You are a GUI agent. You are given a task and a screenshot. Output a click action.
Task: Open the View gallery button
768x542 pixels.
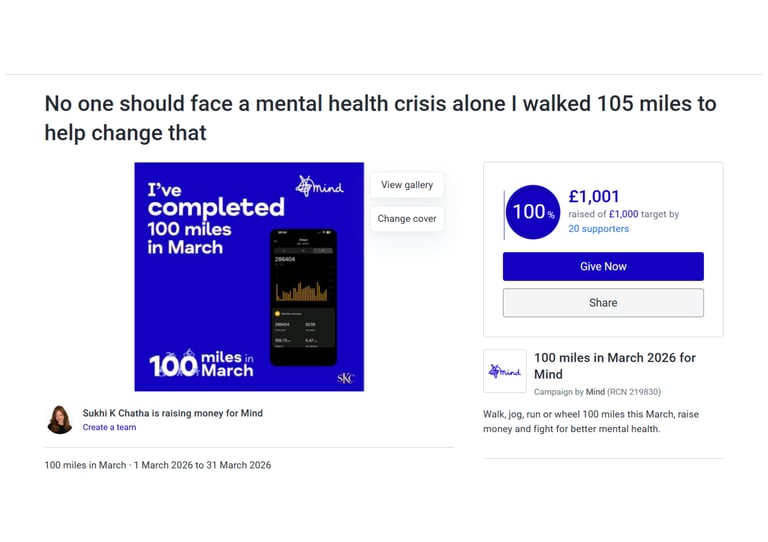pyautogui.click(x=407, y=185)
